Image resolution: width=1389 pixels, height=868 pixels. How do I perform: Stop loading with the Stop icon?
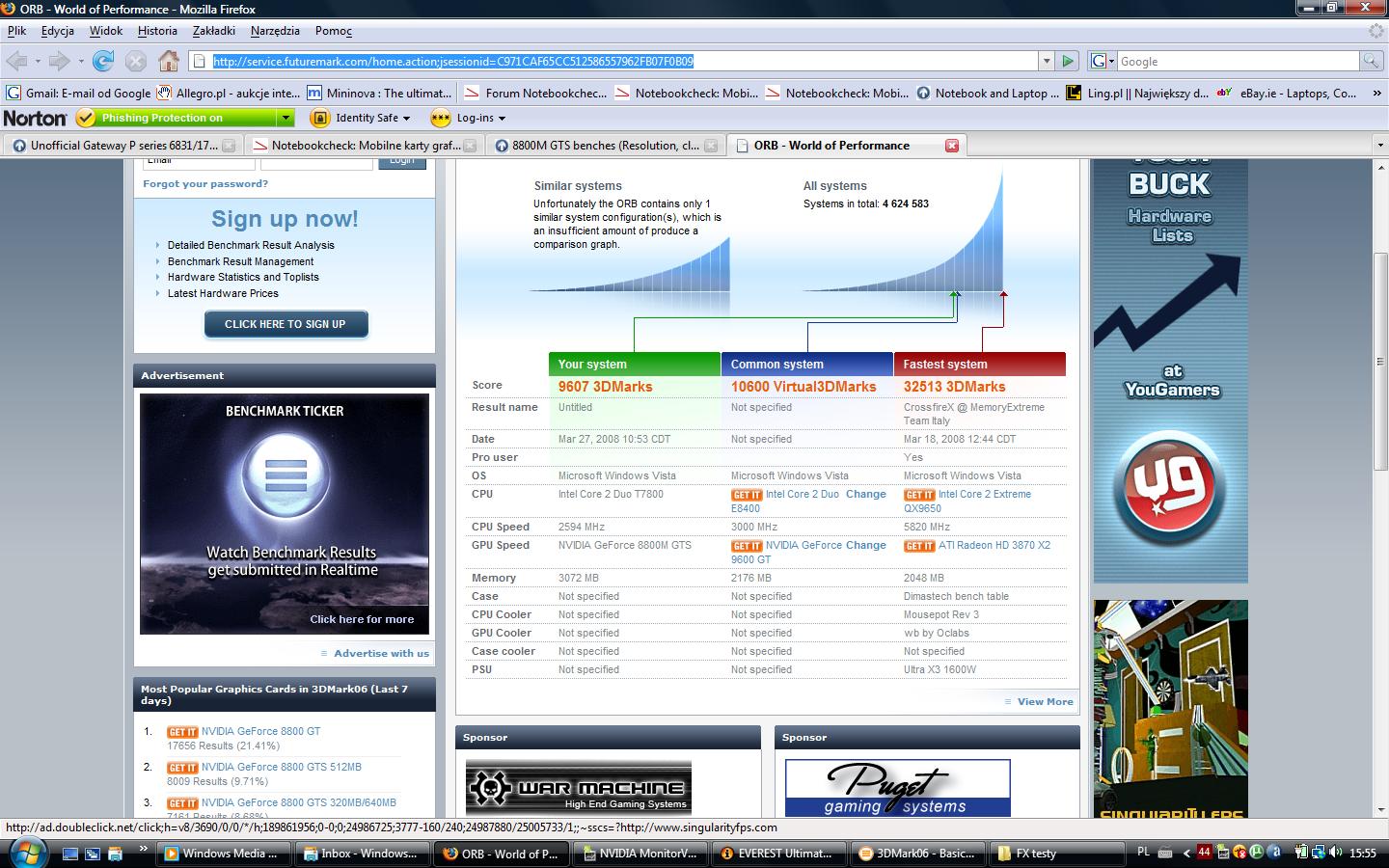pyautogui.click(x=136, y=61)
